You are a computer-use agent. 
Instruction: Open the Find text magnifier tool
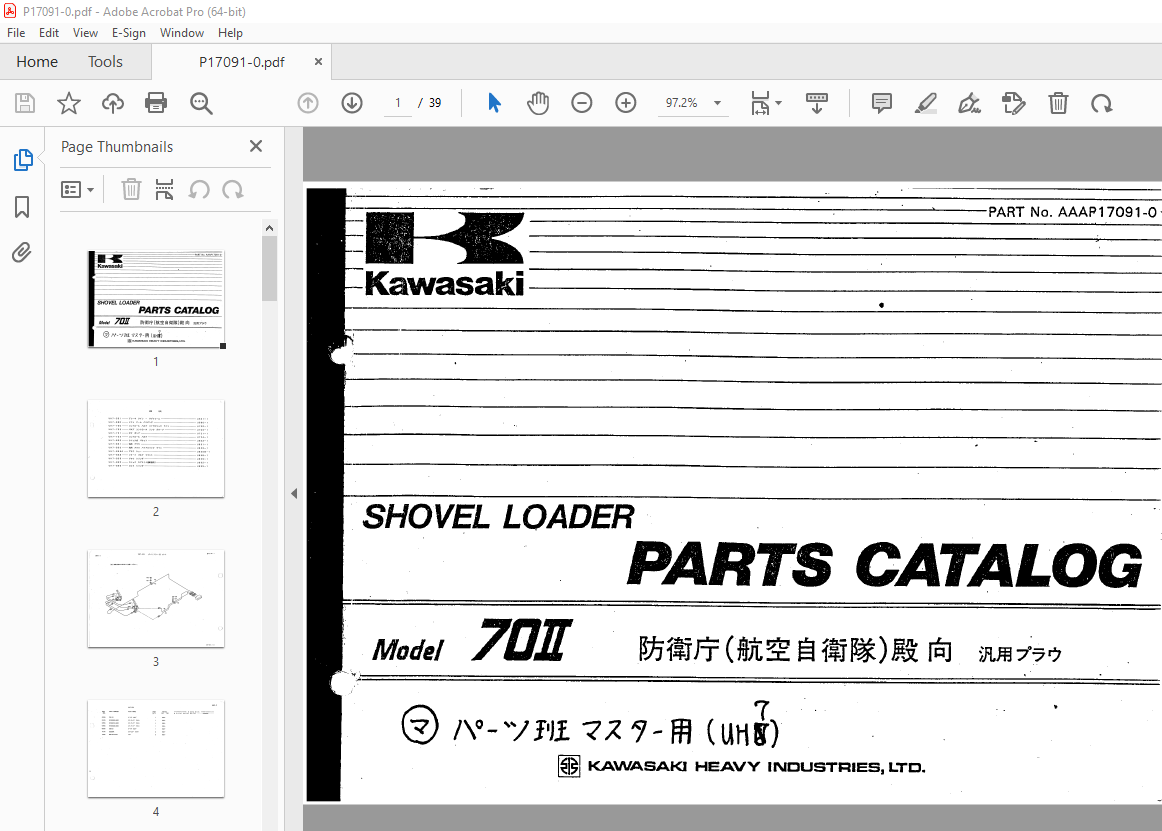[201, 103]
